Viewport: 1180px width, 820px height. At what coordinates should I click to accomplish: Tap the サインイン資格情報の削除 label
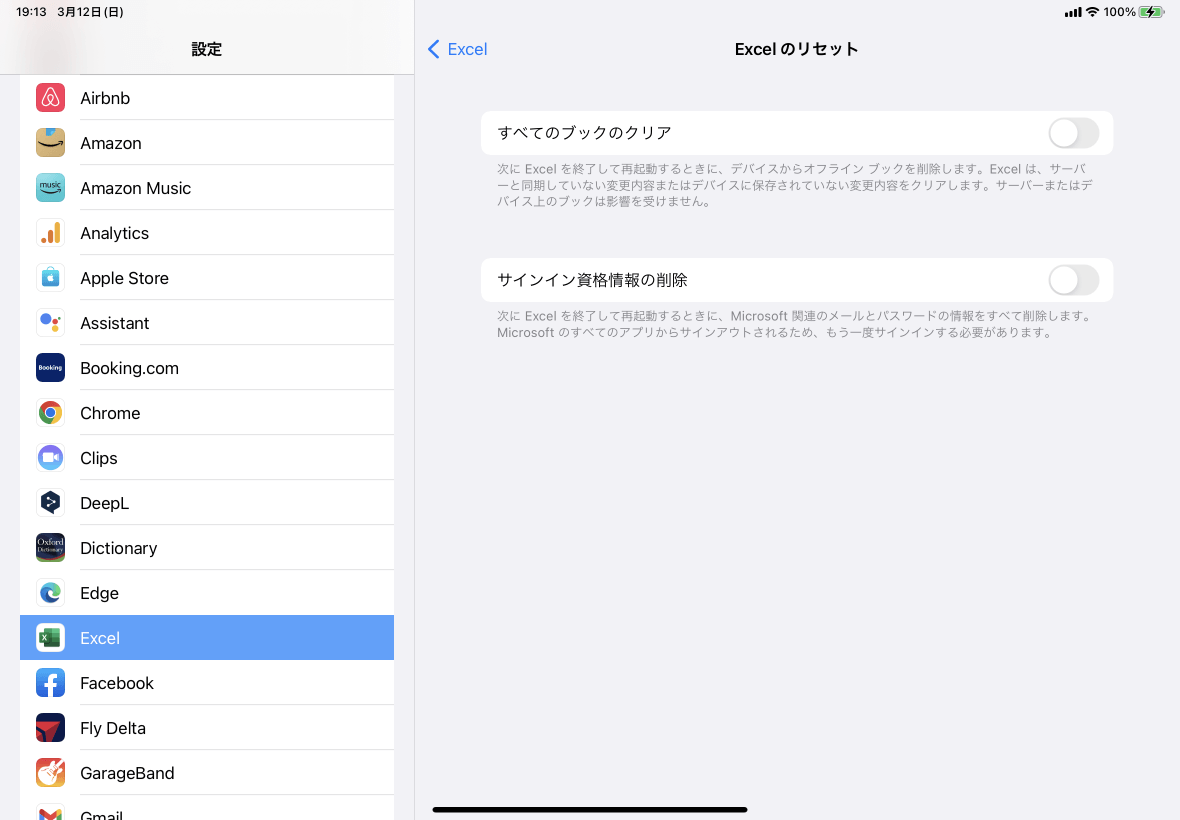(x=592, y=281)
